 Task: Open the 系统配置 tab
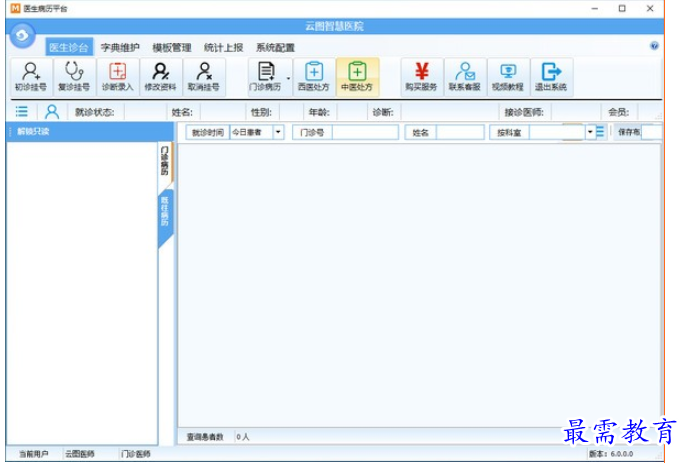(x=275, y=47)
